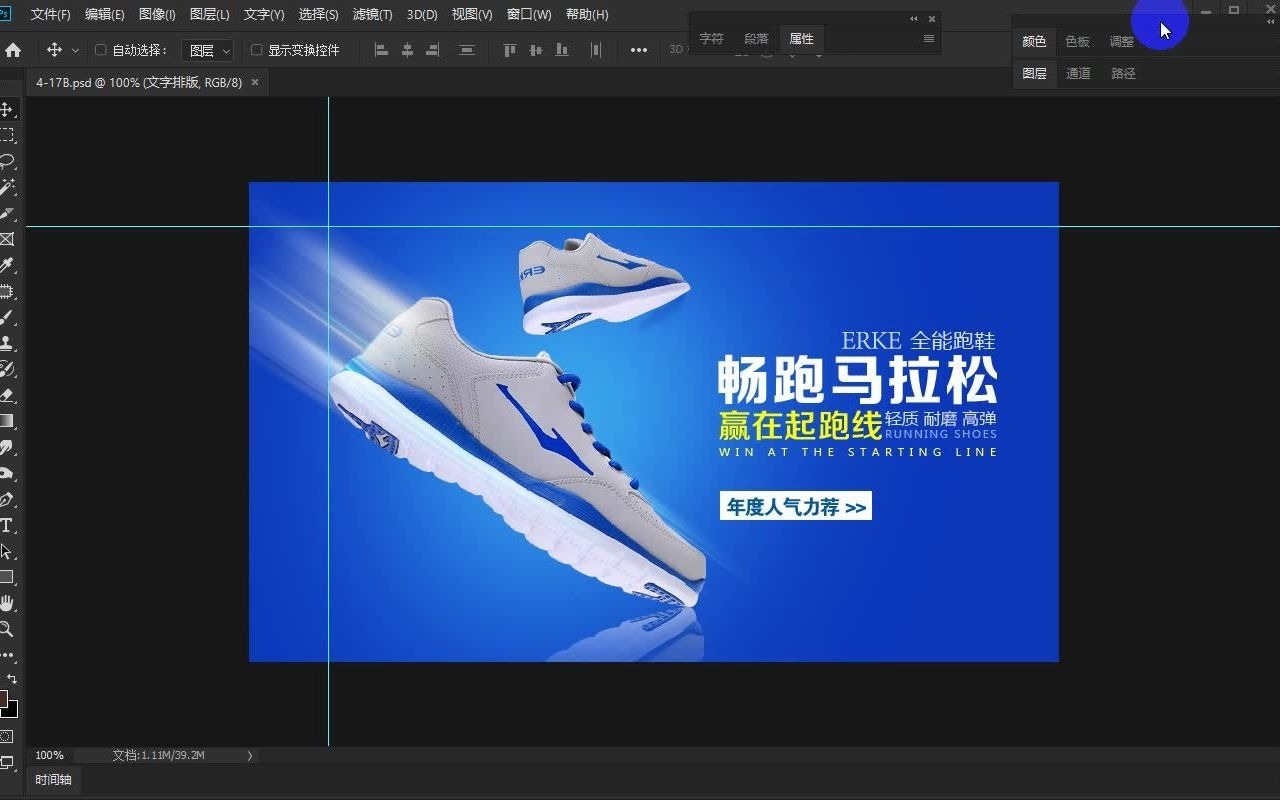Select the Clone Stamp tool
Viewport: 1280px width, 800px height.
(x=6, y=343)
